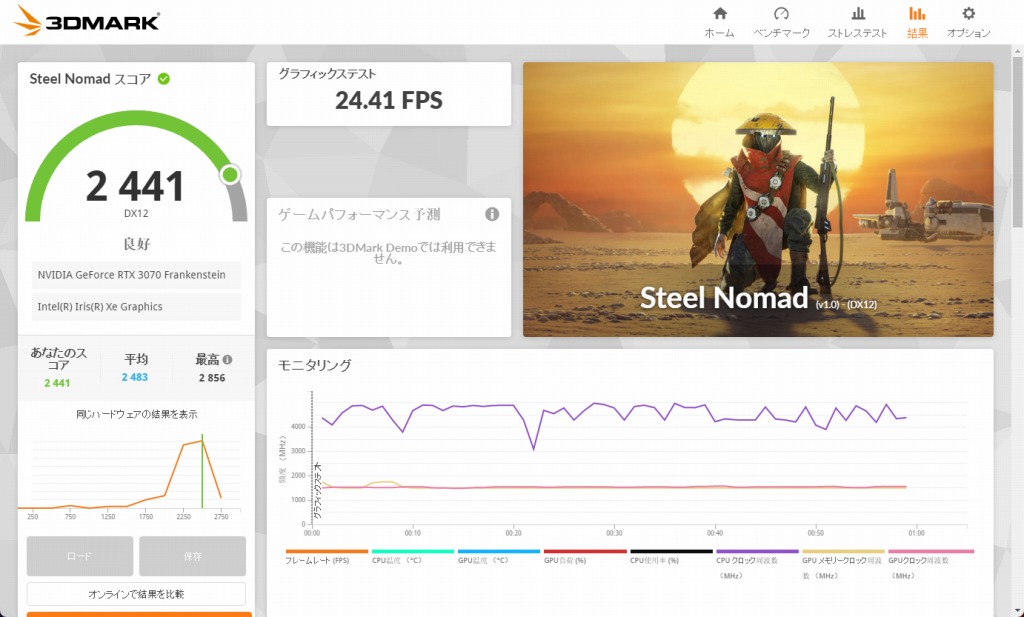Click the ロード (Load) button

click(79, 556)
